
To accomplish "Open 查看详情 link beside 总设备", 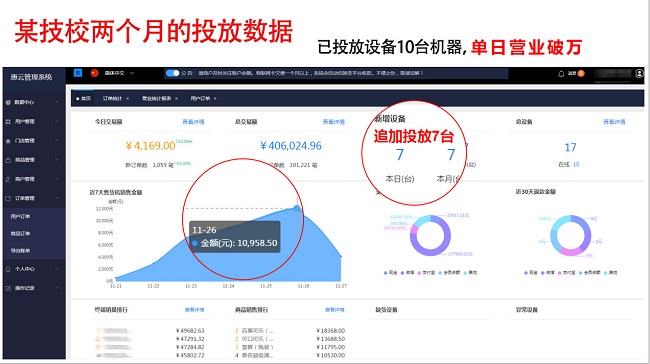I will point(614,122).
